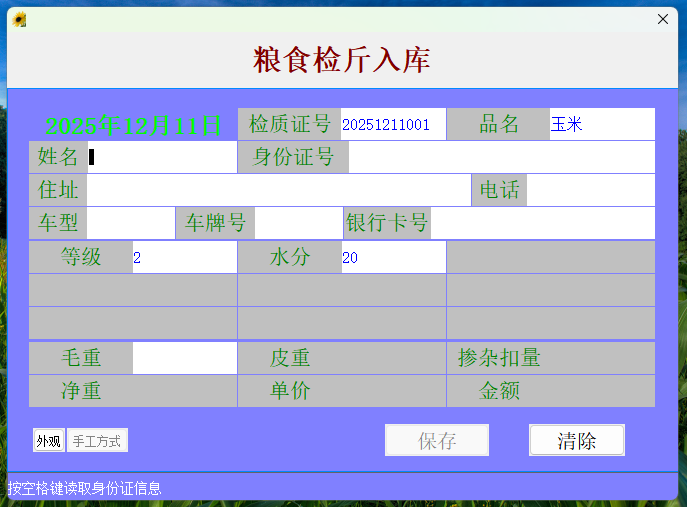Screen dimensions: 687x507
Task: Click the 车型 label
Action: 58,223
